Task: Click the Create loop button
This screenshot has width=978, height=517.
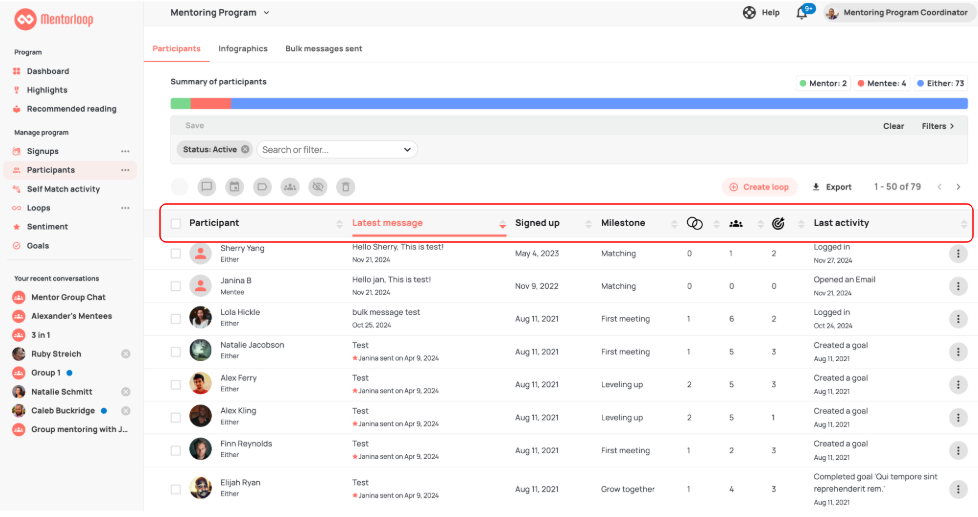Action: 760,187
